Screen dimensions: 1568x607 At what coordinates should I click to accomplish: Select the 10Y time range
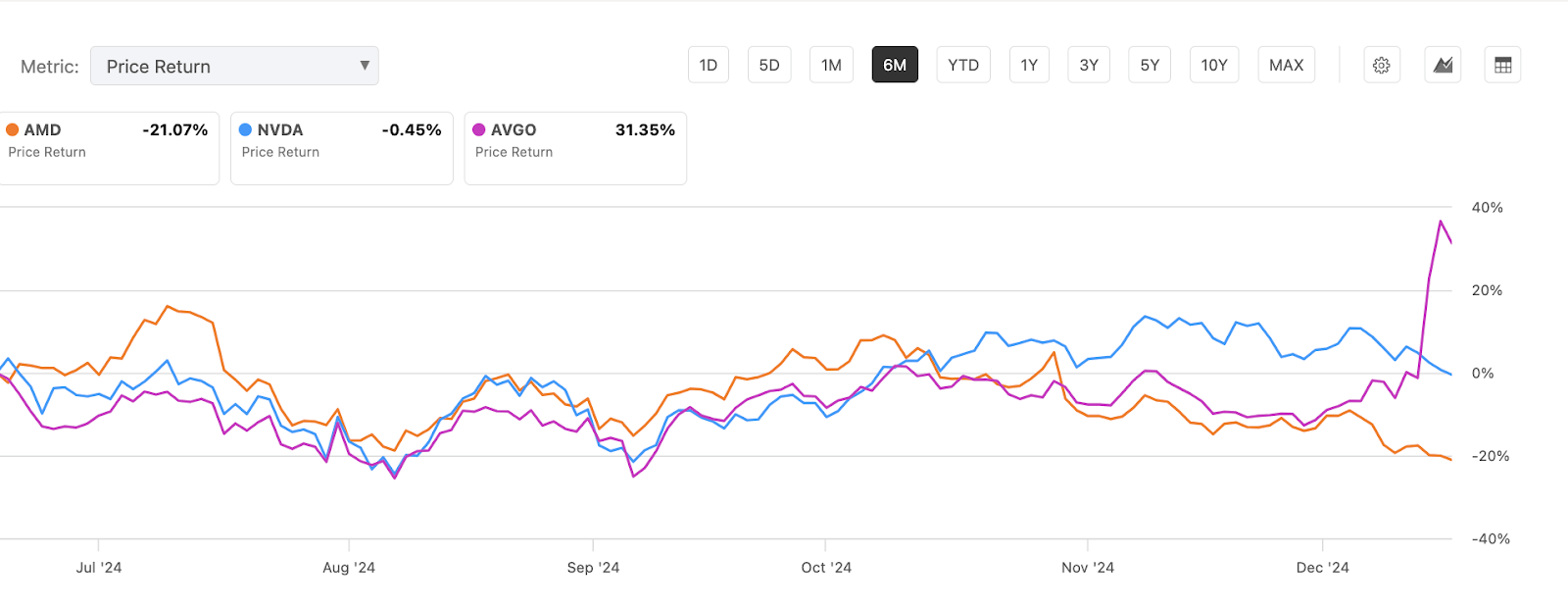click(1214, 66)
